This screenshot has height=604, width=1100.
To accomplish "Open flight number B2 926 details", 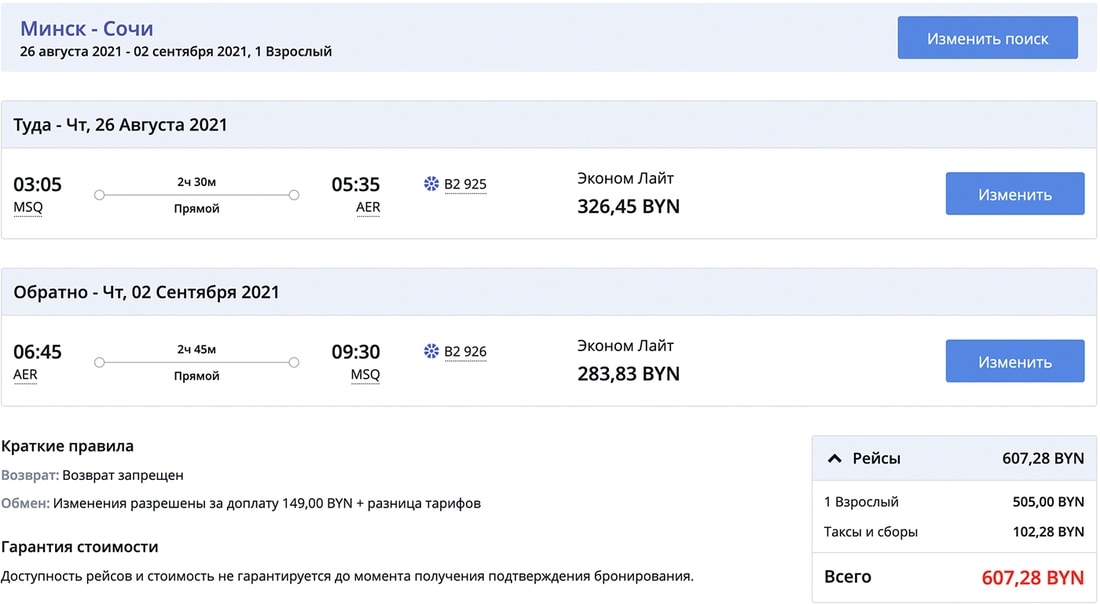I will (465, 351).
